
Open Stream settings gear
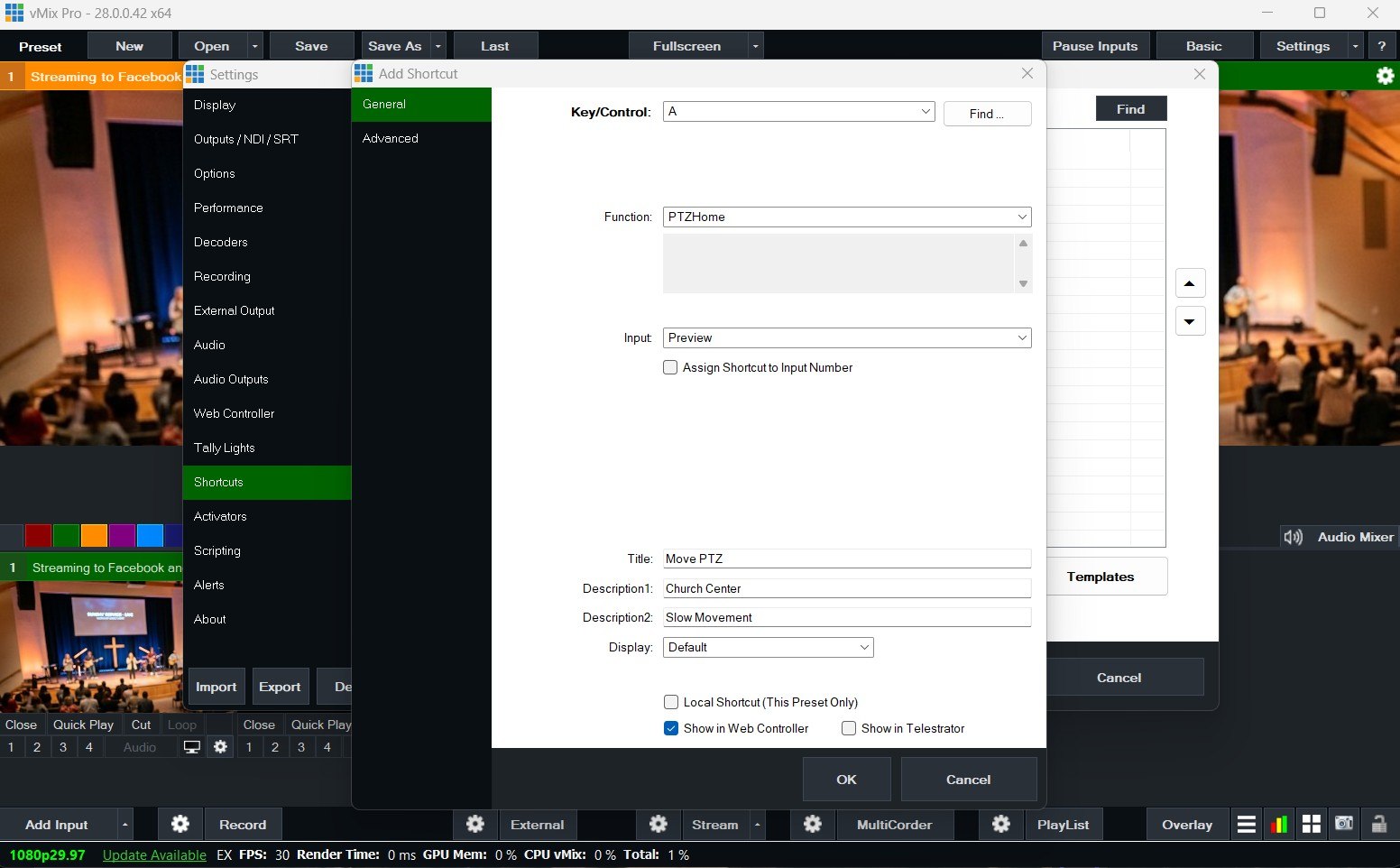(659, 824)
